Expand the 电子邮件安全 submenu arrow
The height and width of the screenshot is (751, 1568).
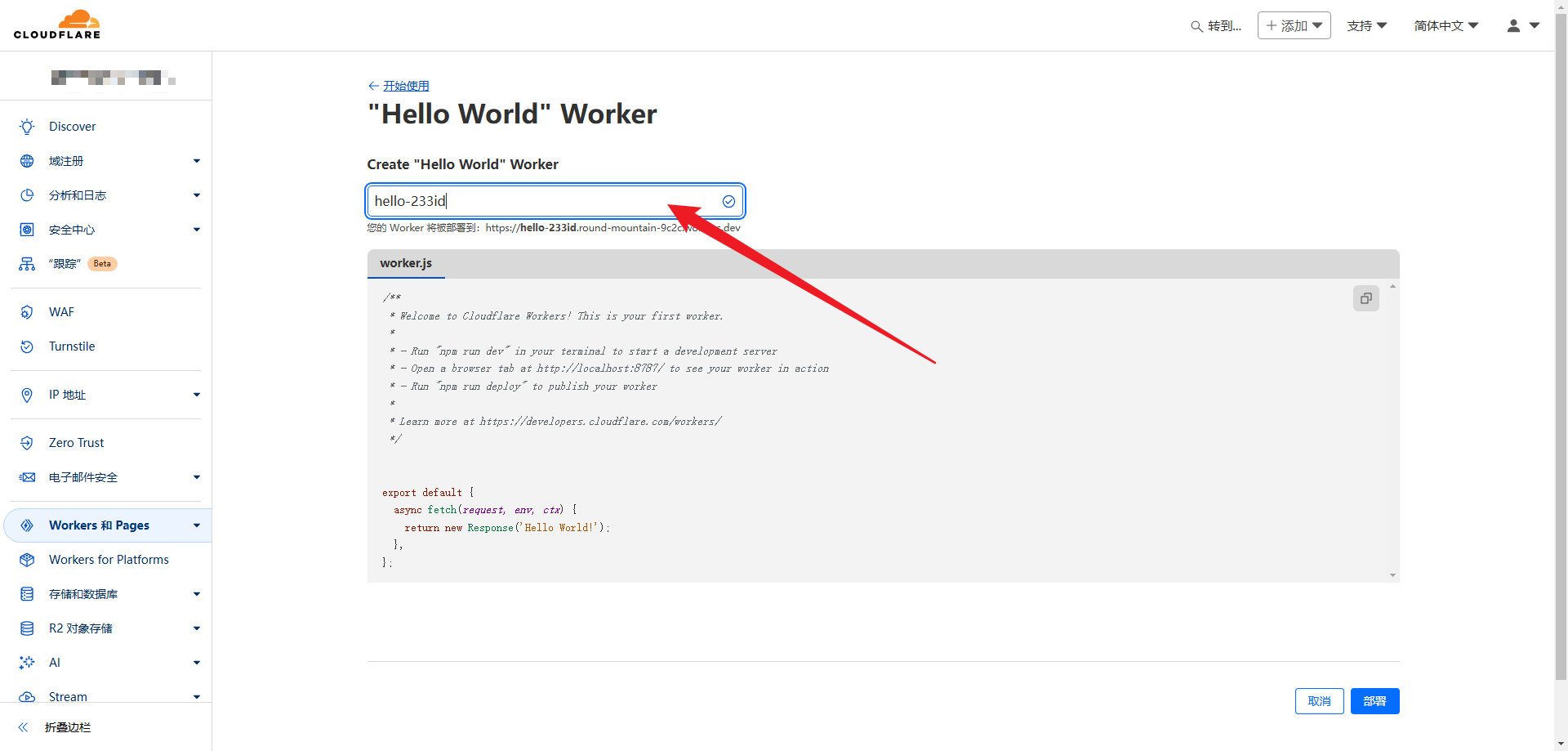coord(197,477)
